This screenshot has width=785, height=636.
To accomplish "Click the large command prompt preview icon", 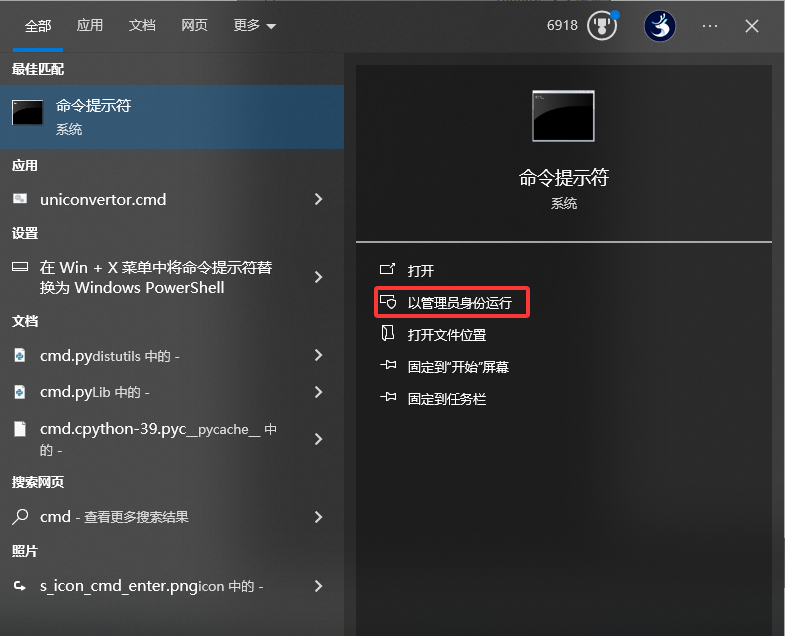I will pyautogui.click(x=563, y=116).
